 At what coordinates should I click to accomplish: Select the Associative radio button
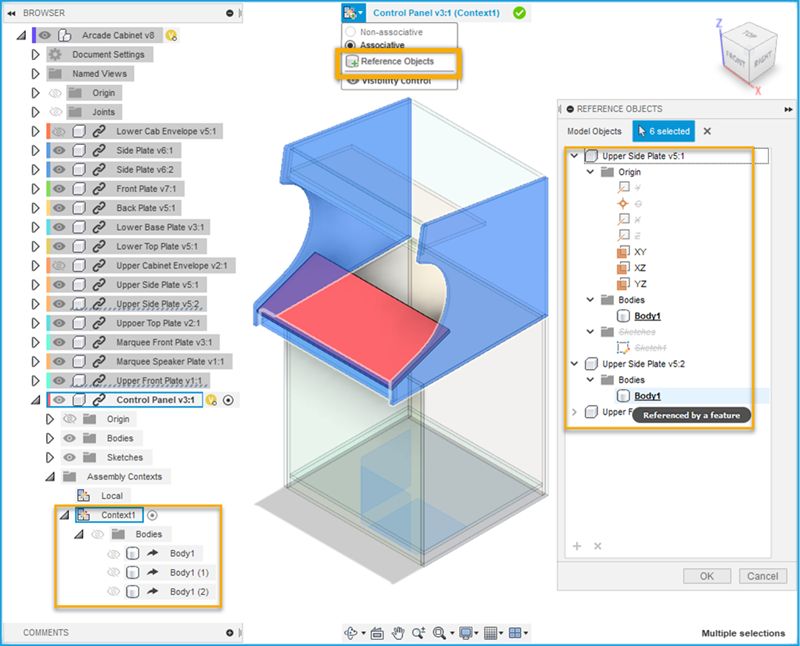pos(348,45)
